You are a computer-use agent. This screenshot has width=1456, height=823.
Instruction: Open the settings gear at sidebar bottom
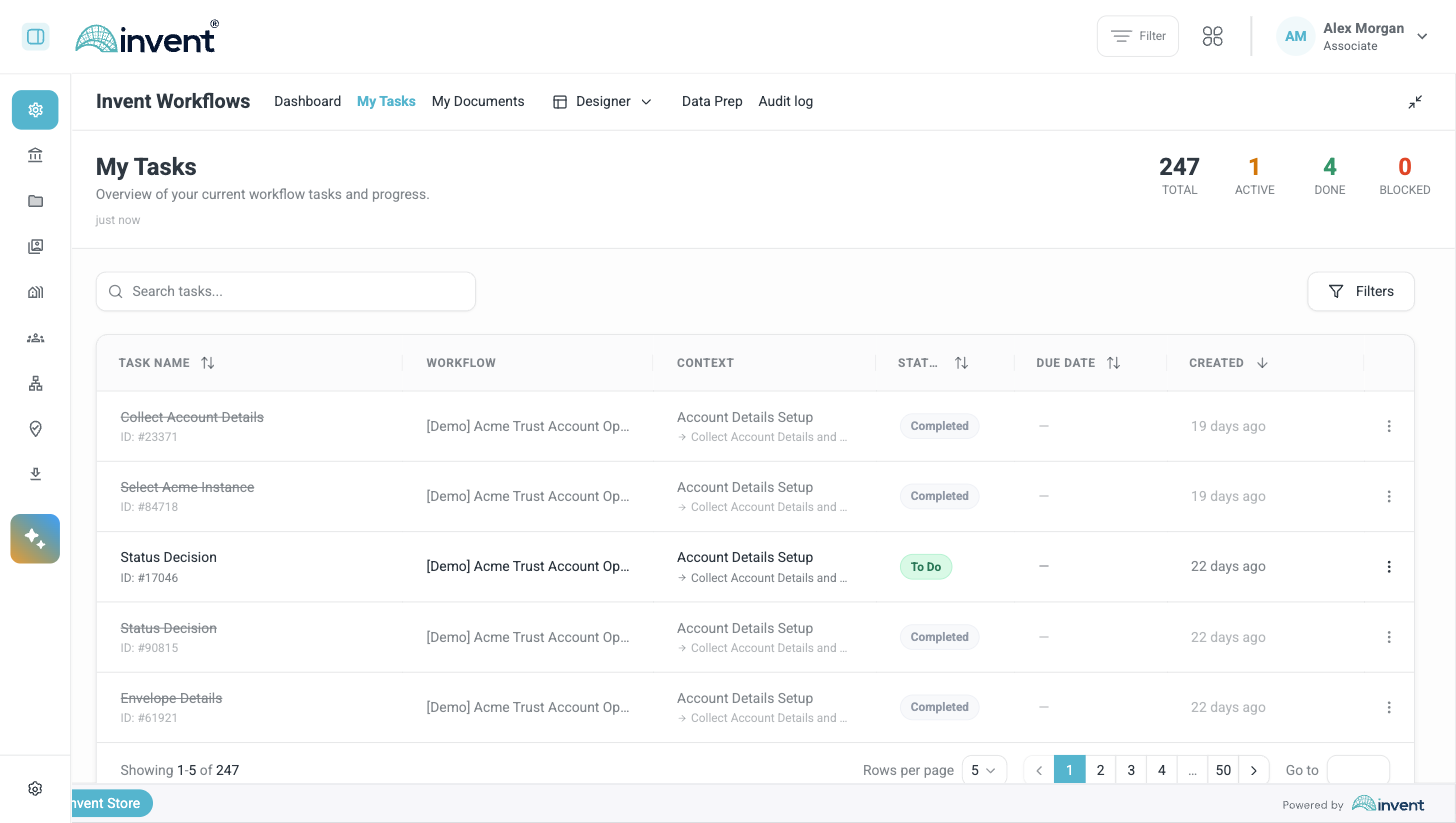point(35,789)
